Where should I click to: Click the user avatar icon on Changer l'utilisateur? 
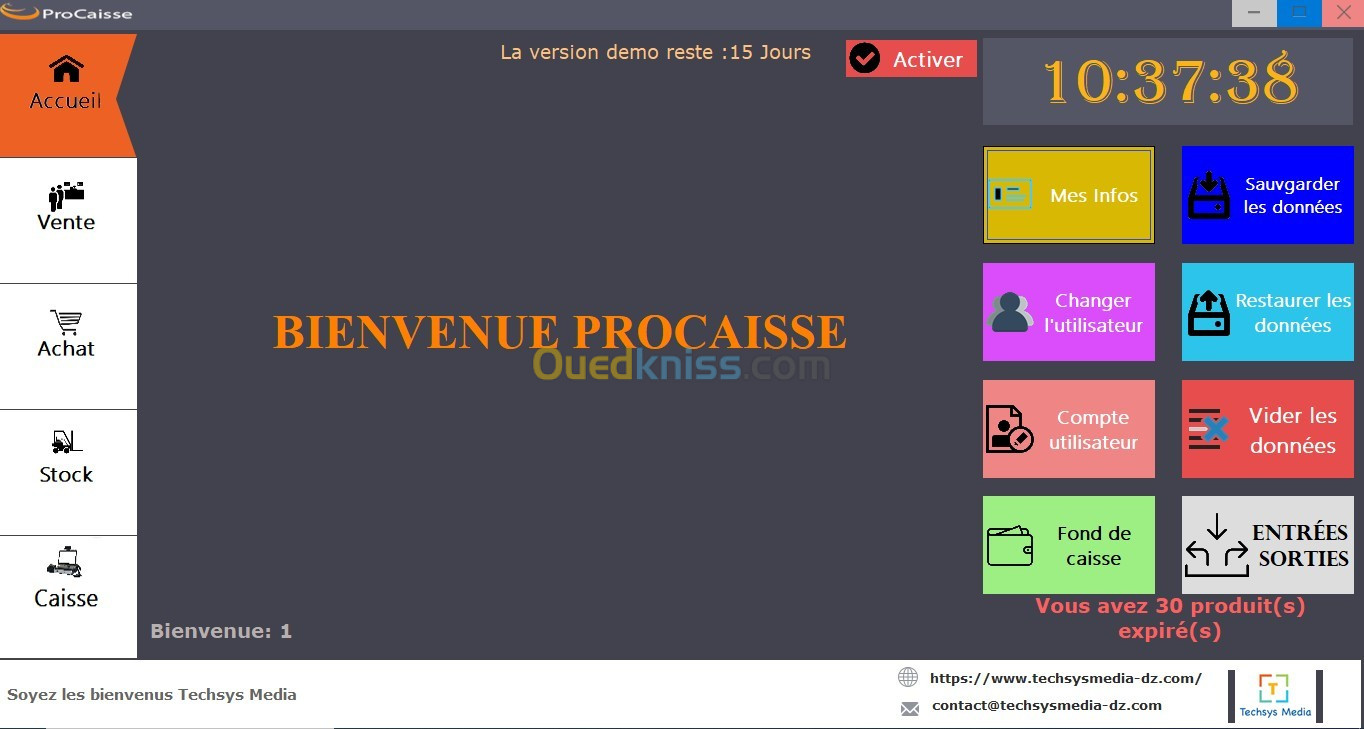click(1010, 312)
